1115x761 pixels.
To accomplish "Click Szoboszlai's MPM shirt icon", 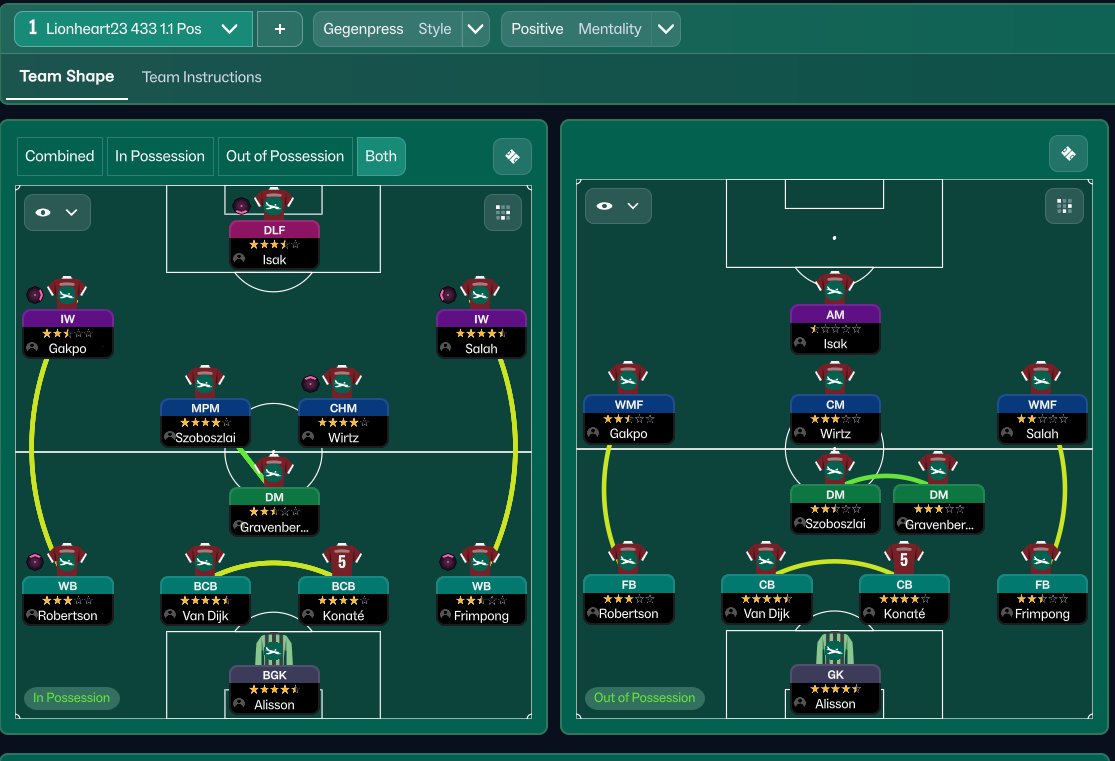I will tap(205, 382).
